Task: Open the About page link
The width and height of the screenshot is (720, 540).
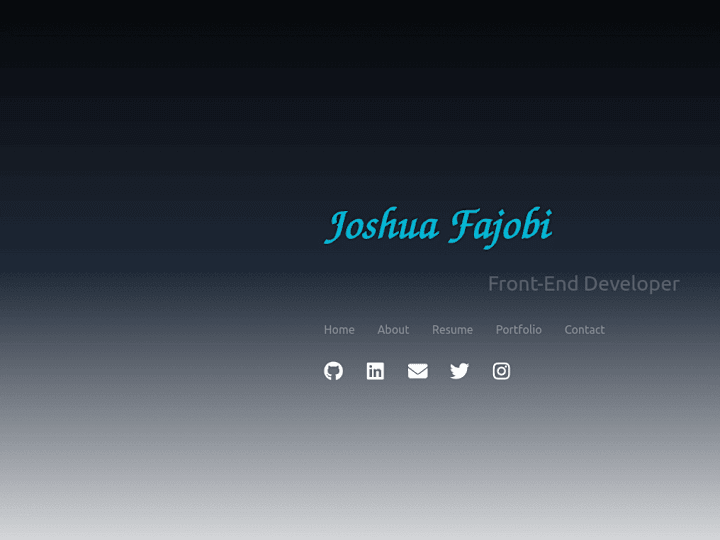Action: click(393, 330)
